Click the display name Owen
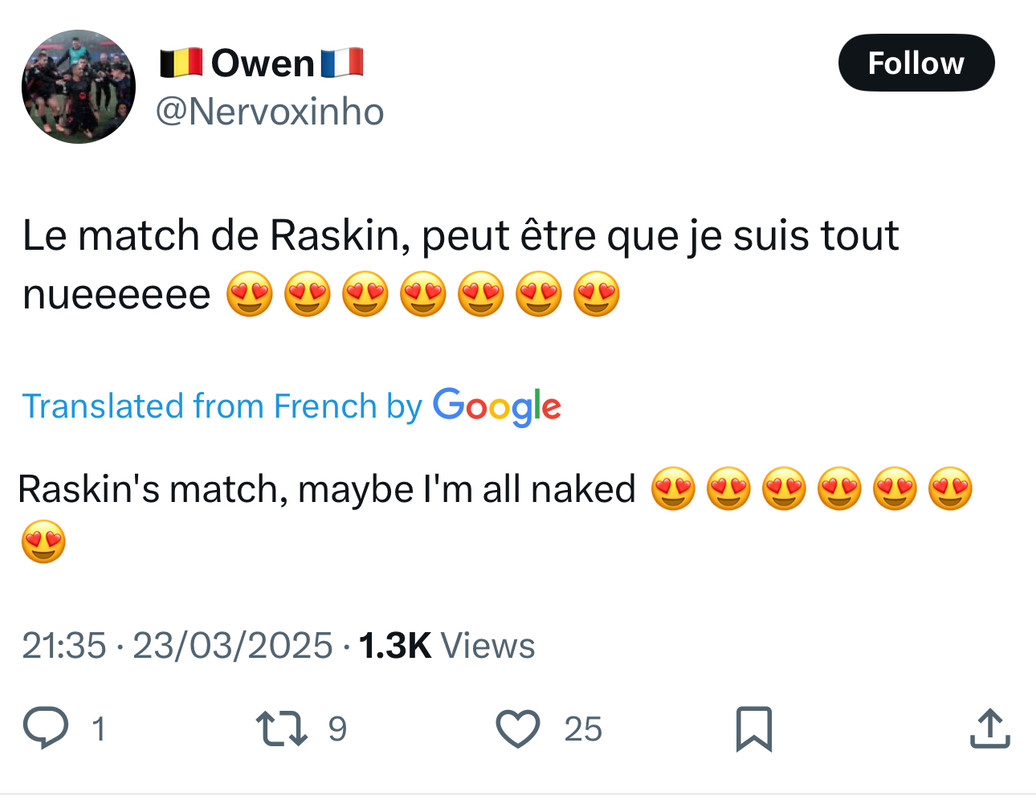 (x=262, y=64)
